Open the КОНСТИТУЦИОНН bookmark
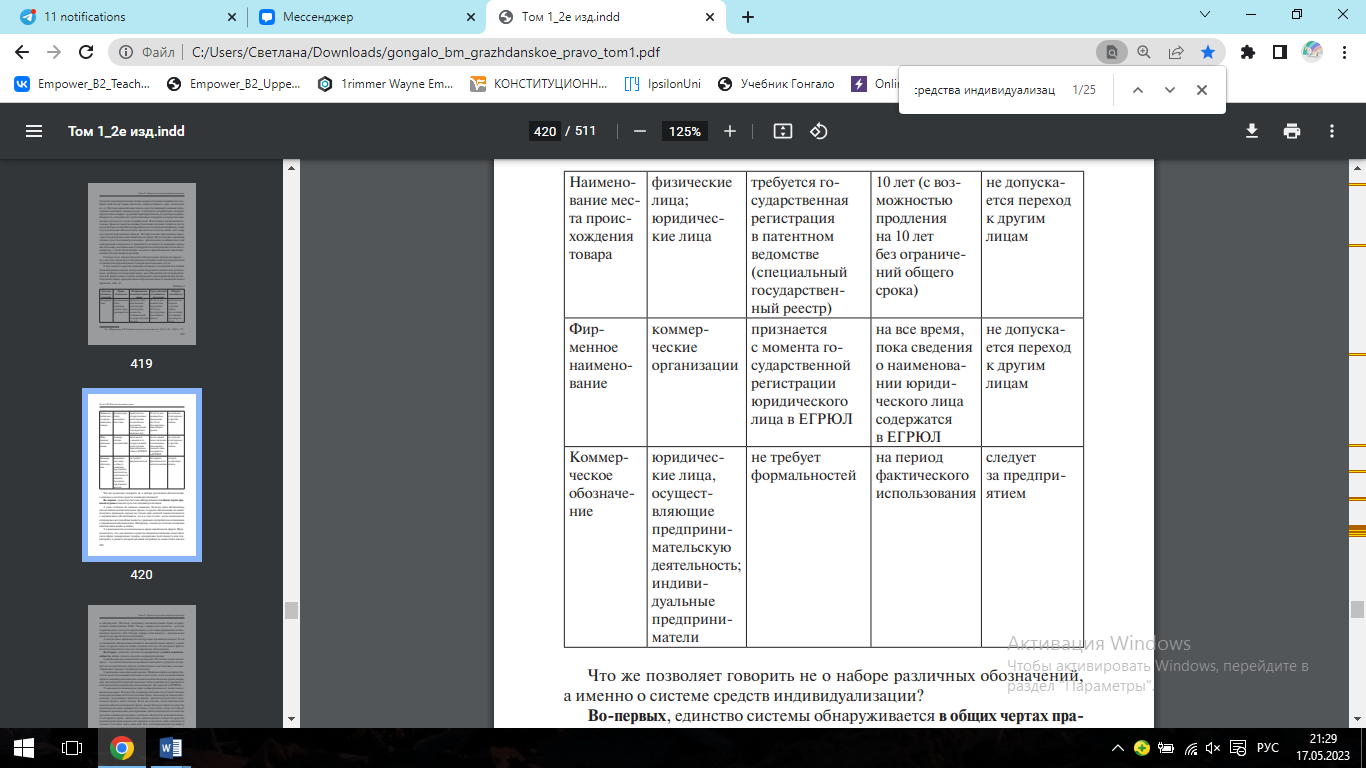 point(538,84)
